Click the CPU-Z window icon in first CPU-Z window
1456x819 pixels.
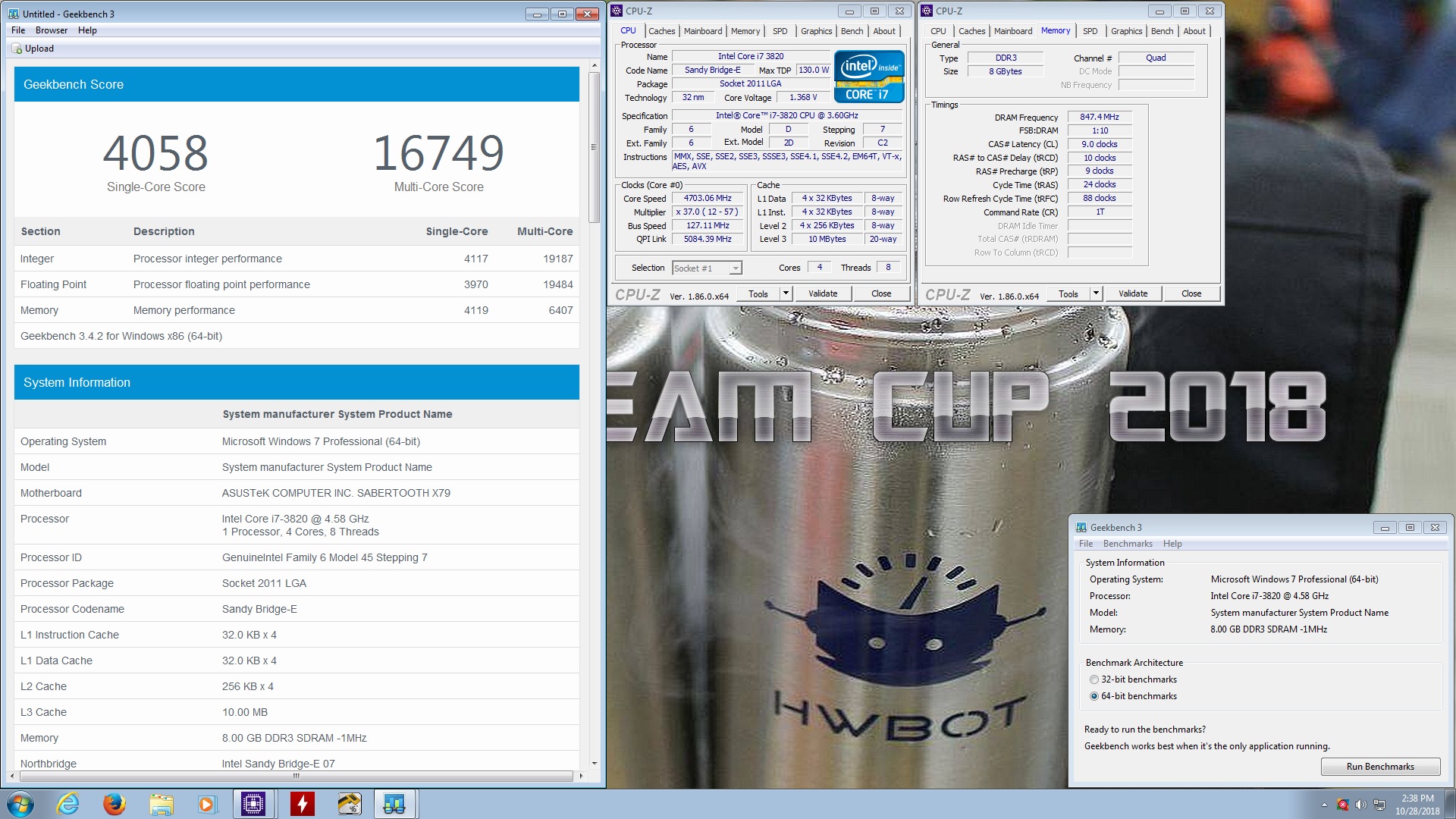[617, 11]
